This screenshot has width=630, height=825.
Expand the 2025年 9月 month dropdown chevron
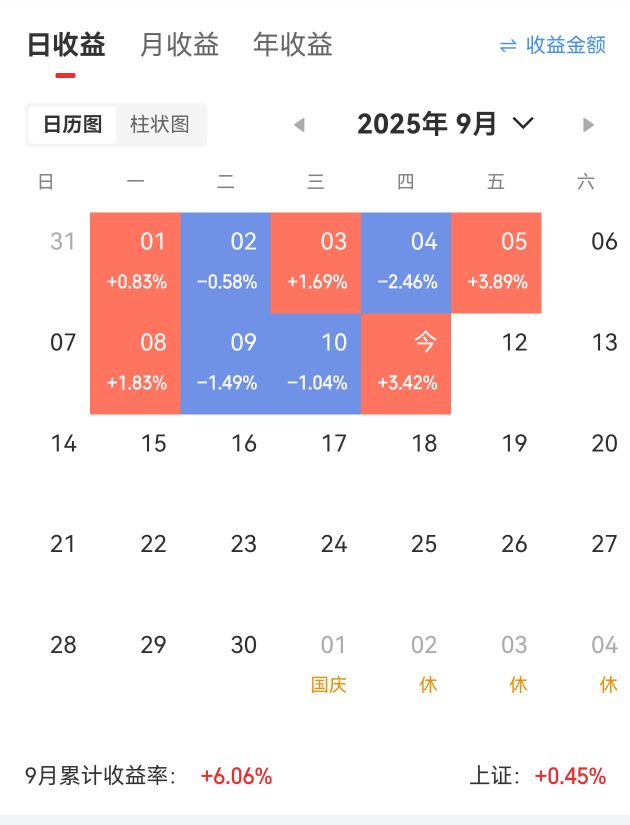[523, 123]
